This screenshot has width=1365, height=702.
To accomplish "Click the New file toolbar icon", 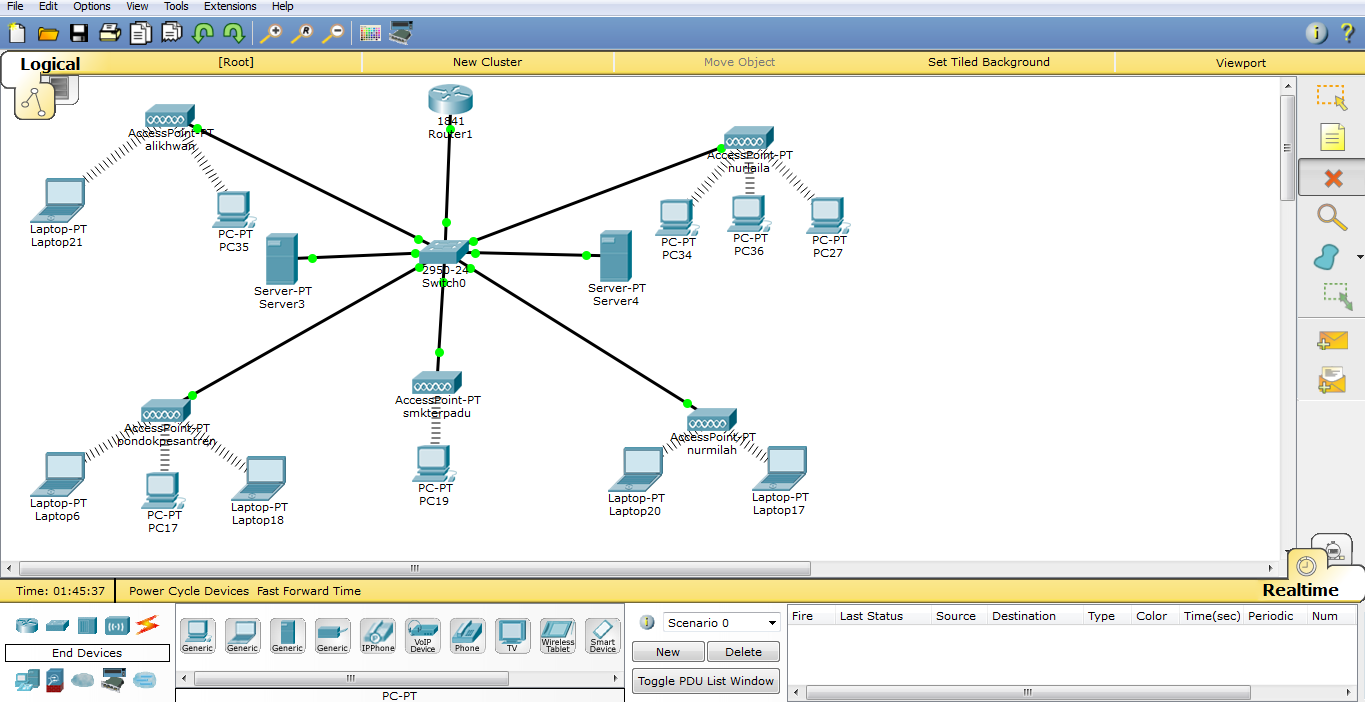I will [17, 33].
